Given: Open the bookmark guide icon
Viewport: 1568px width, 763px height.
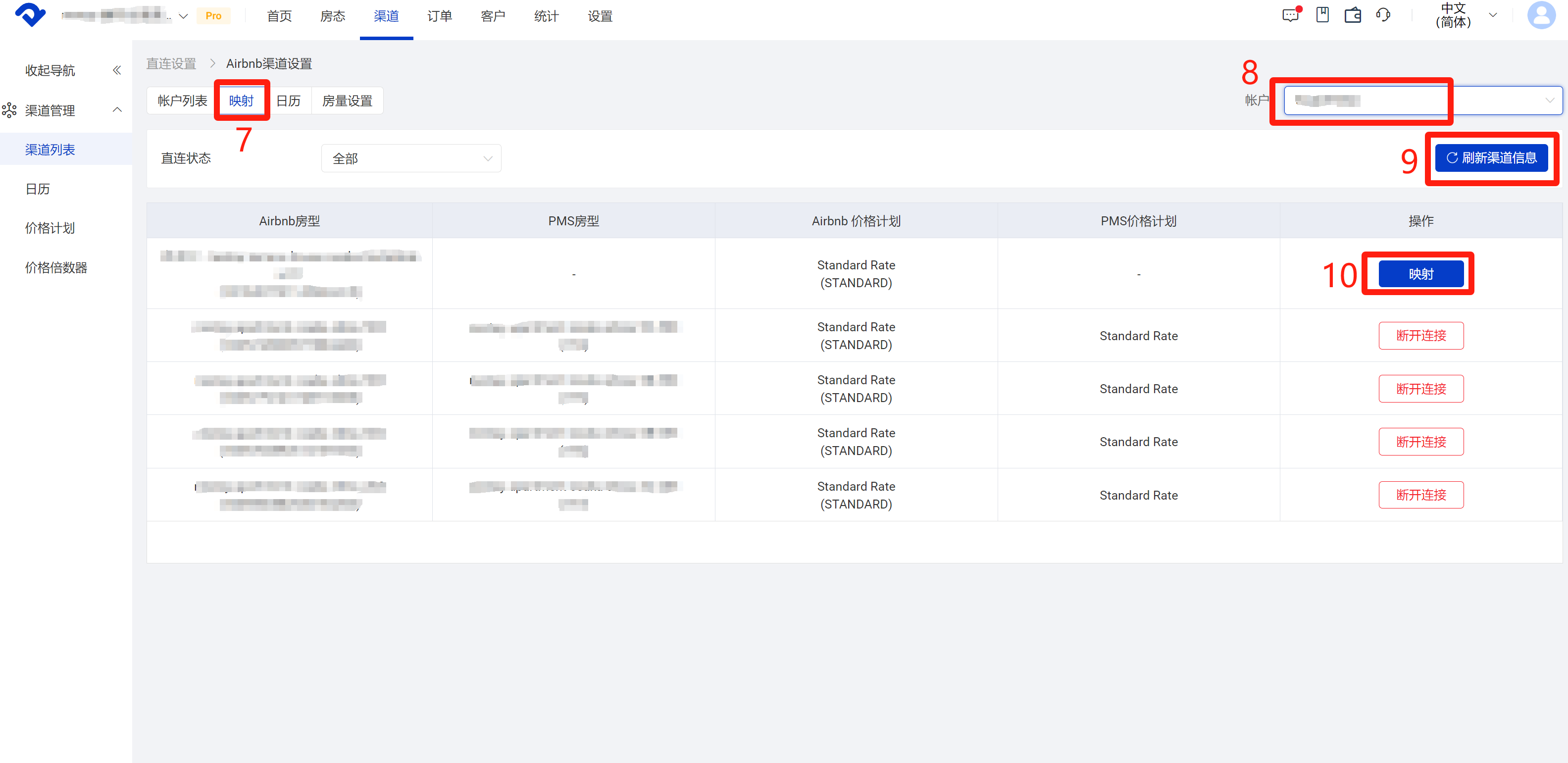Looking at the screenshot, I should 1322,15.
